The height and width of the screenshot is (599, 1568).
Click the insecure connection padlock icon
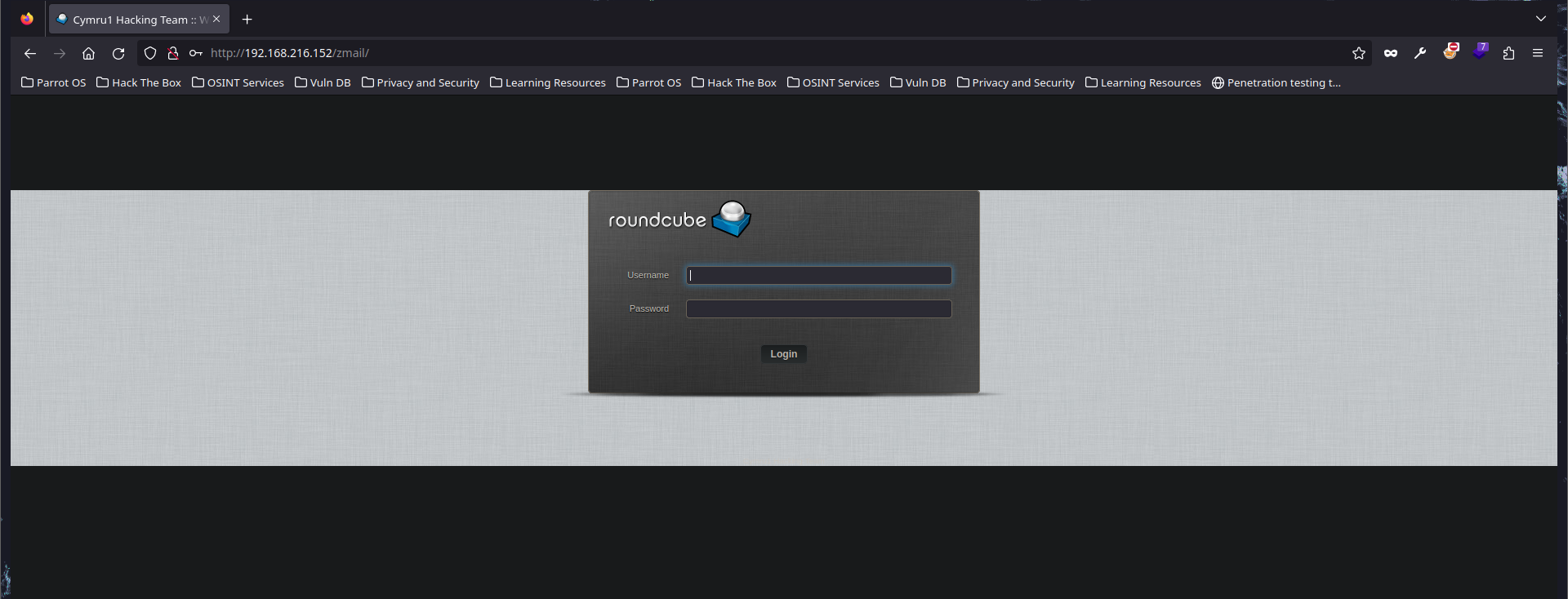coord(172,53)
